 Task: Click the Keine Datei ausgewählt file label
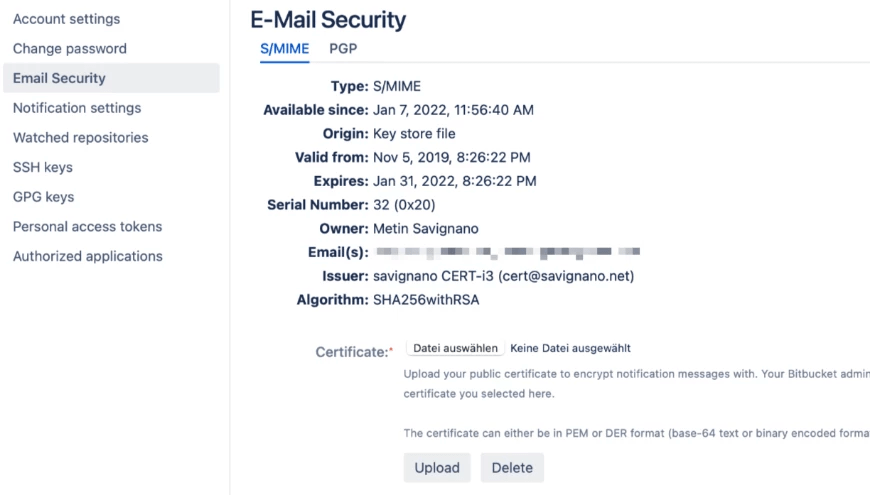570,348
